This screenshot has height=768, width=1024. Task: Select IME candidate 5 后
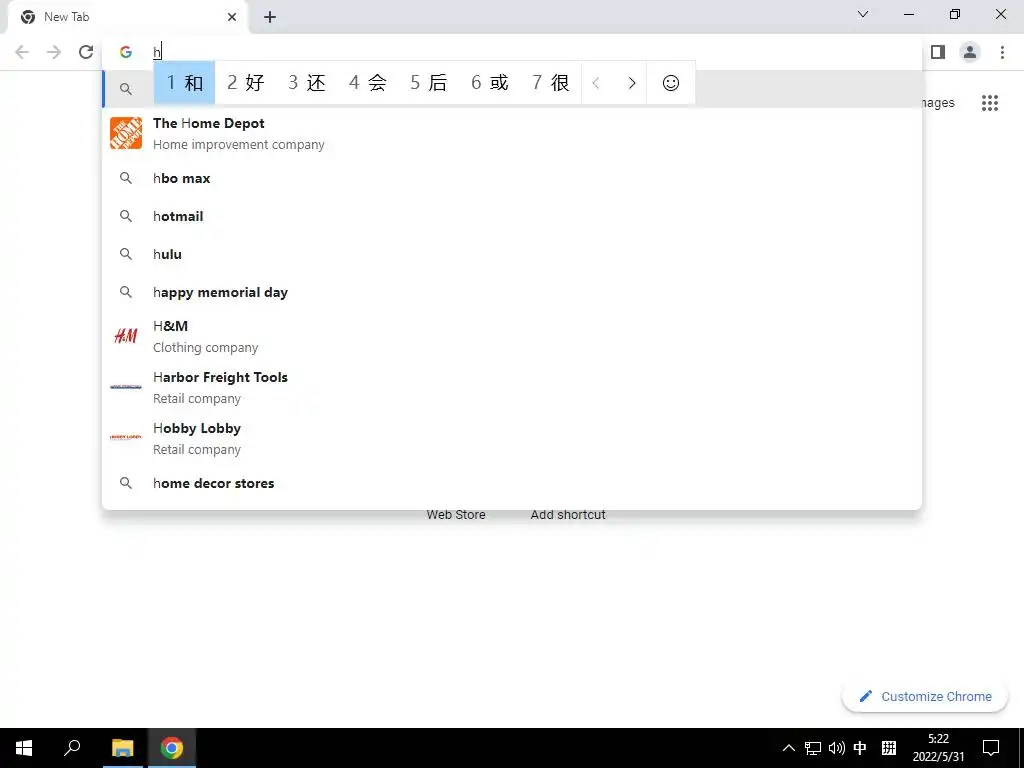(428, 83)
